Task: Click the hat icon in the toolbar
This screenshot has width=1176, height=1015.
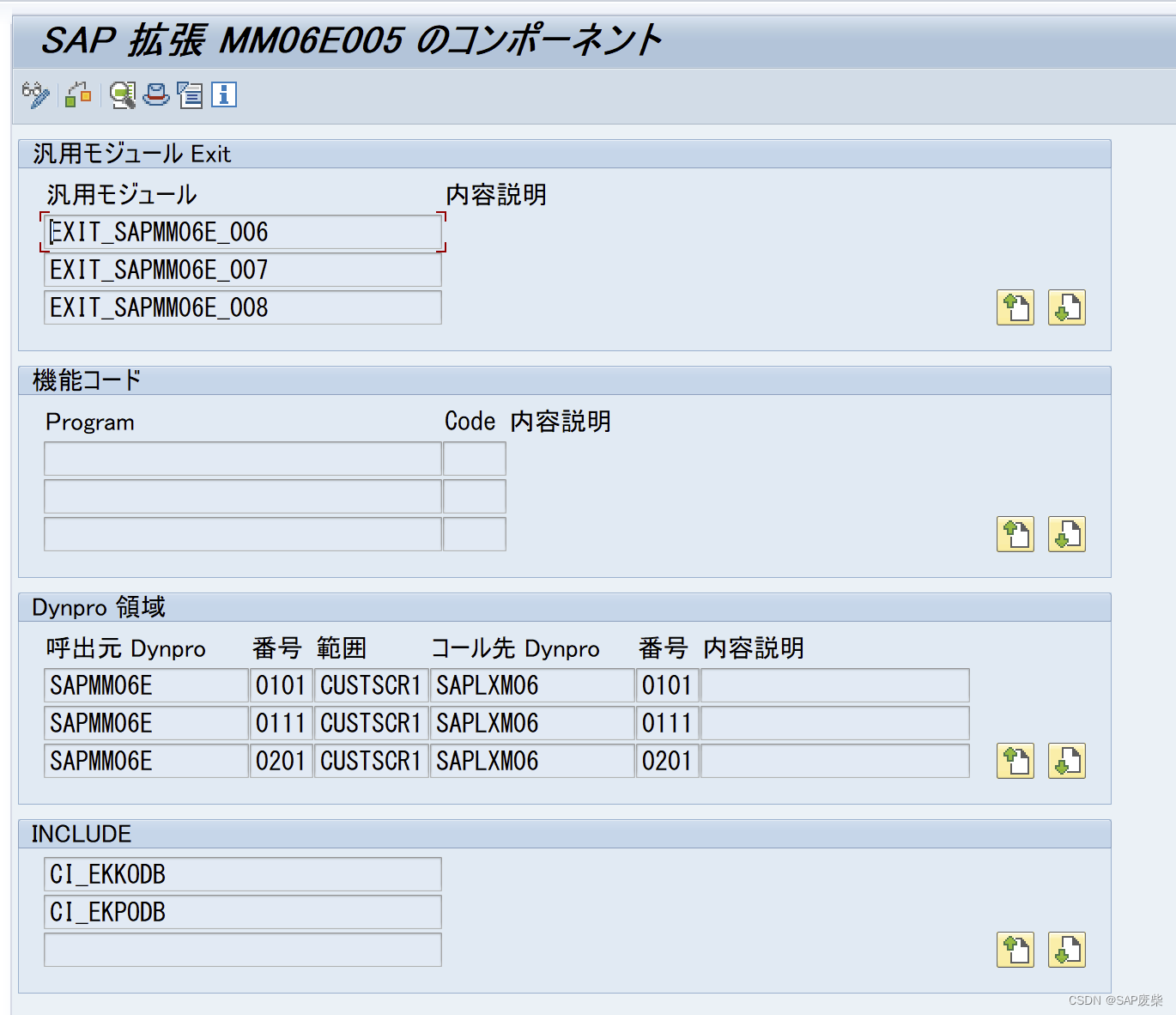Action: click(x=156, y=94)
